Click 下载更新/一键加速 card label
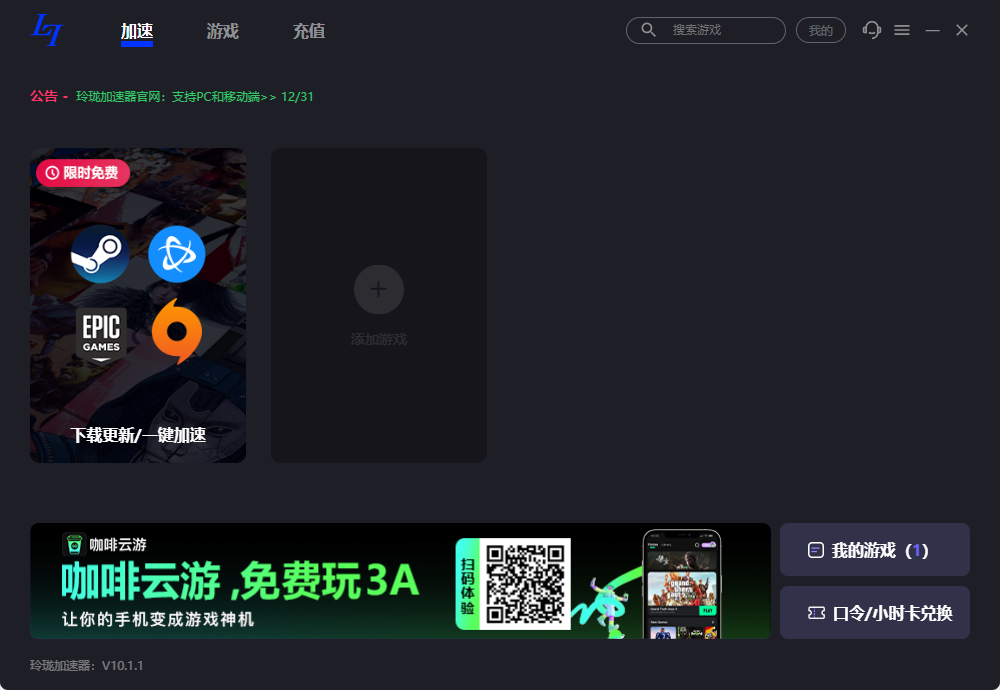1000x690 pixels. [138, 435]
